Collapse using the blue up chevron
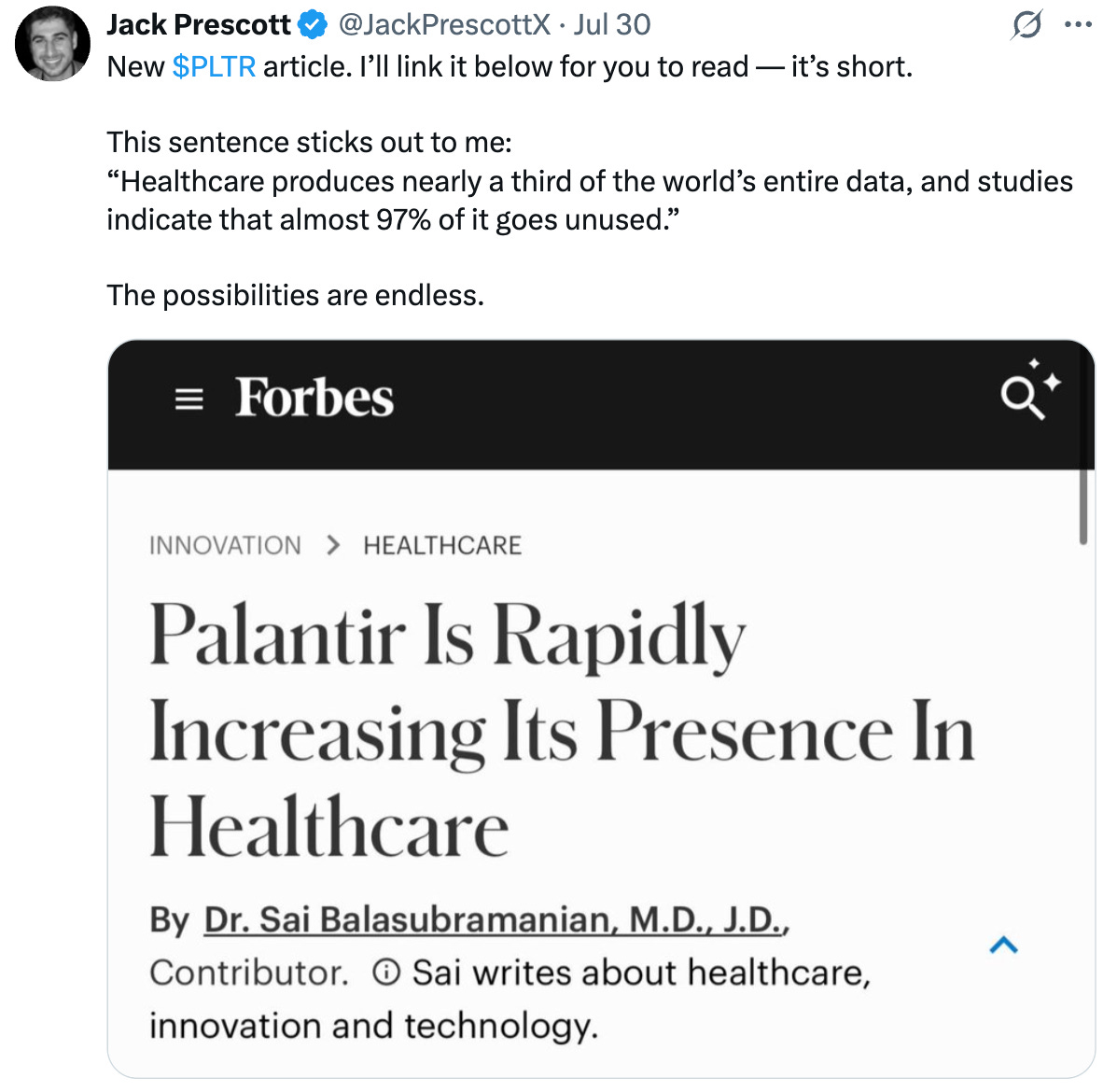The height and width of the screenshot is (1092, 1103). [x=1004, y=945]
